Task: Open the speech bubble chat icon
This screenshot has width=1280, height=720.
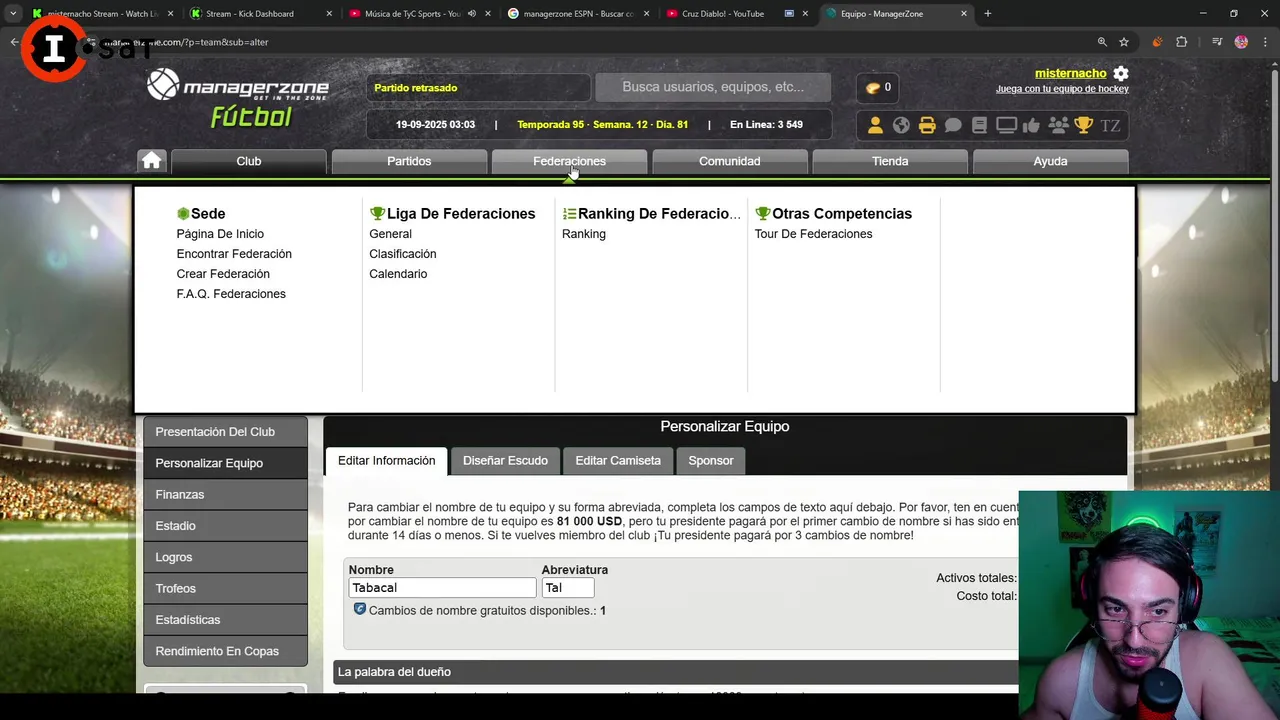Action: click(x=953, y=125)
